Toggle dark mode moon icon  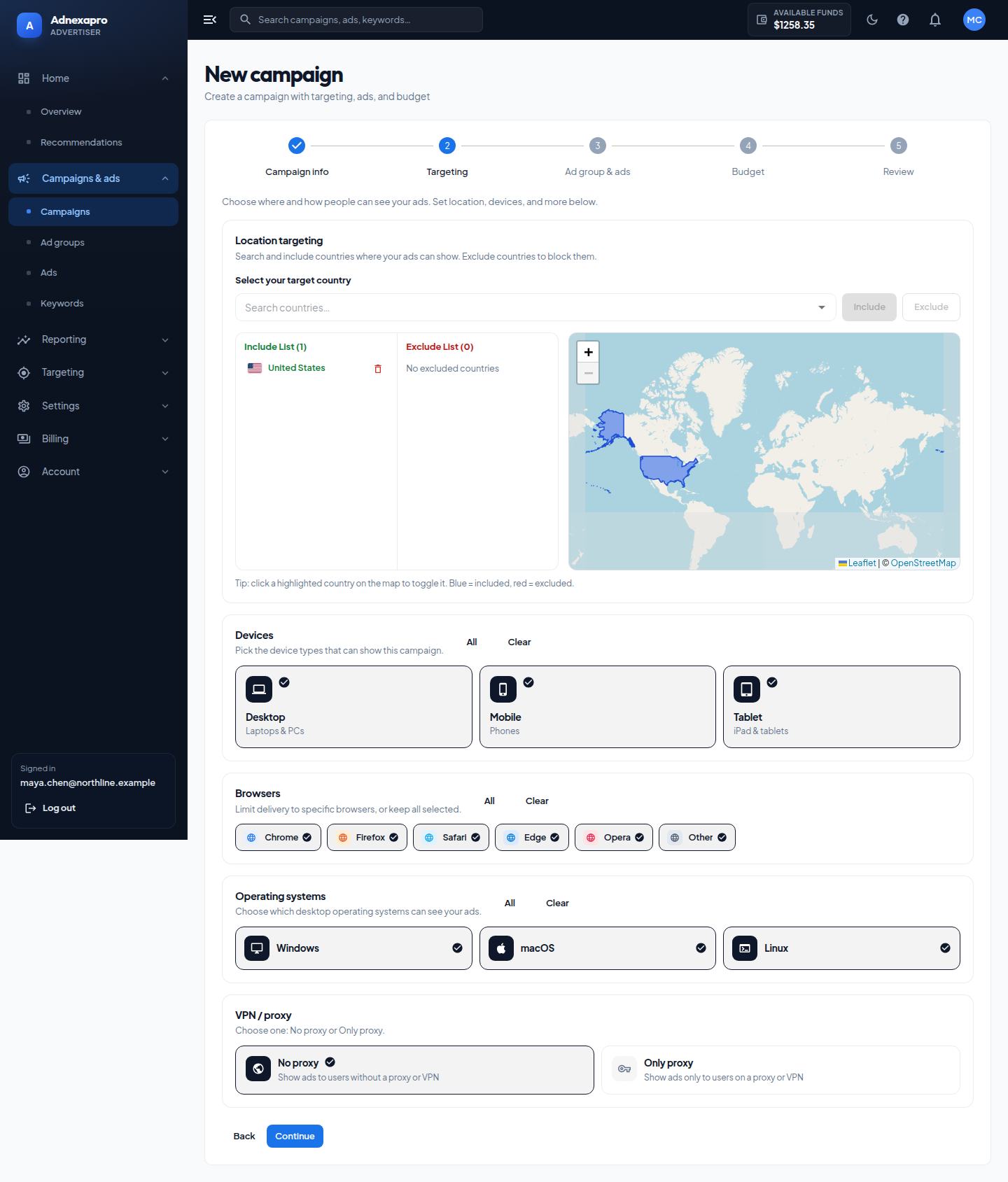point(872,20)
